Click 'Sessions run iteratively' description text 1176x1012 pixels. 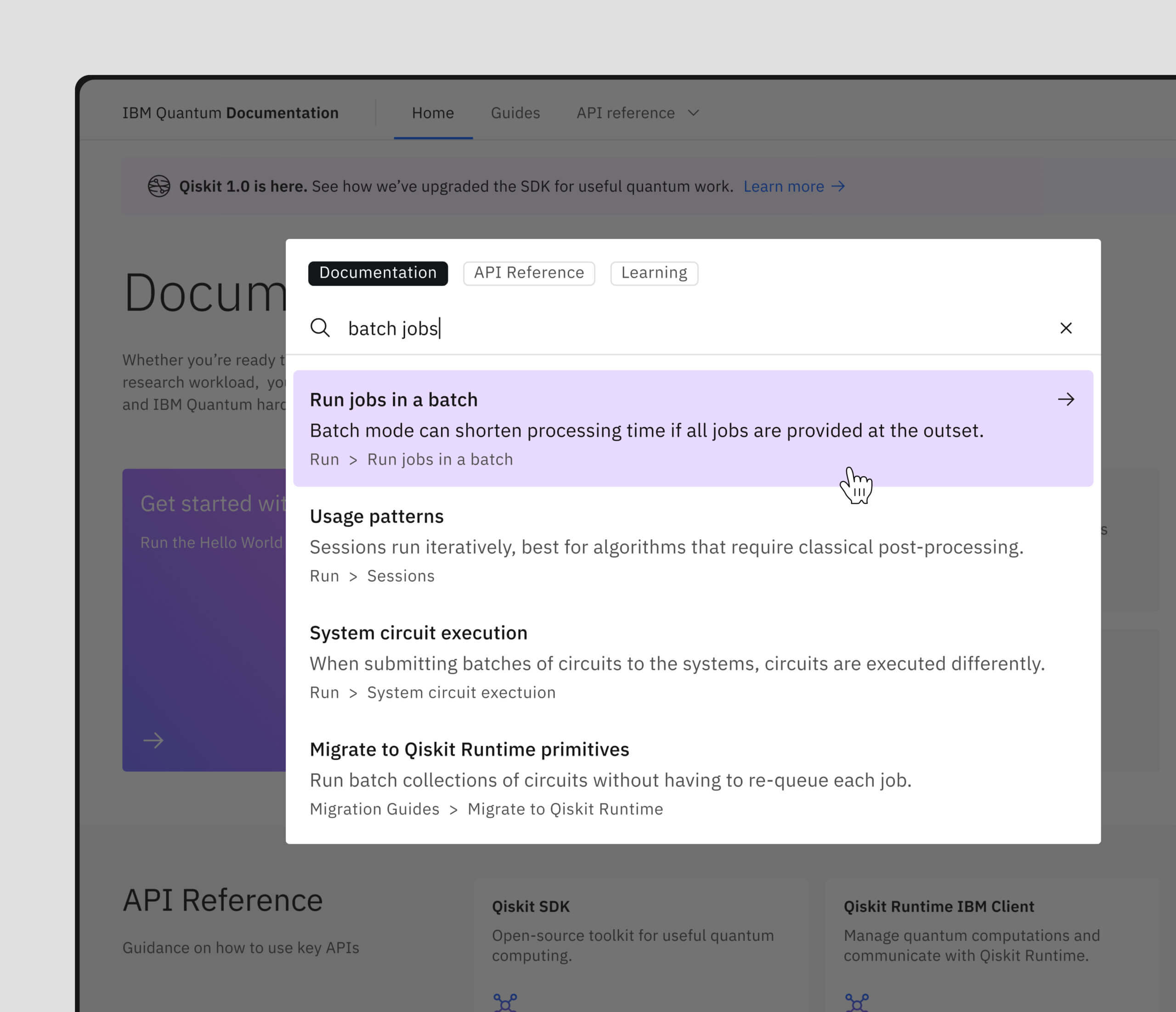coord(667,547)
